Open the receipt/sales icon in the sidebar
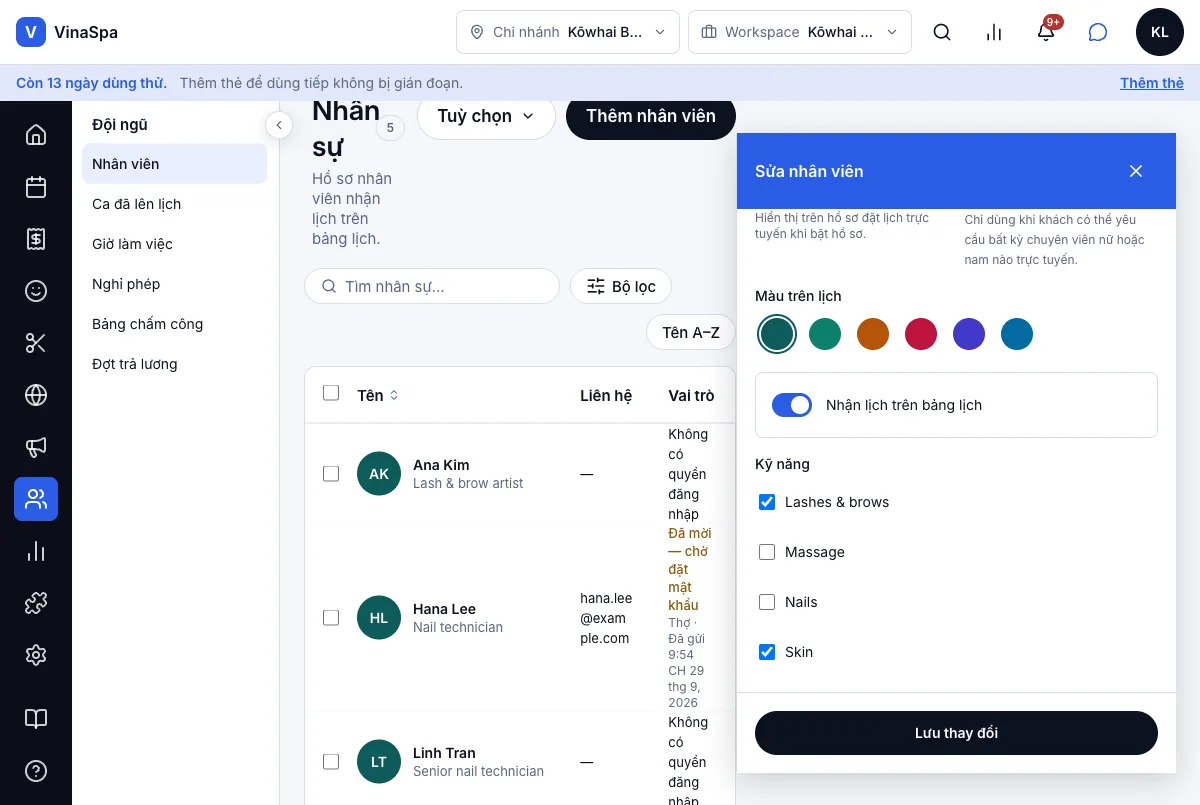 pyautogui.click(x=36, y=239)
